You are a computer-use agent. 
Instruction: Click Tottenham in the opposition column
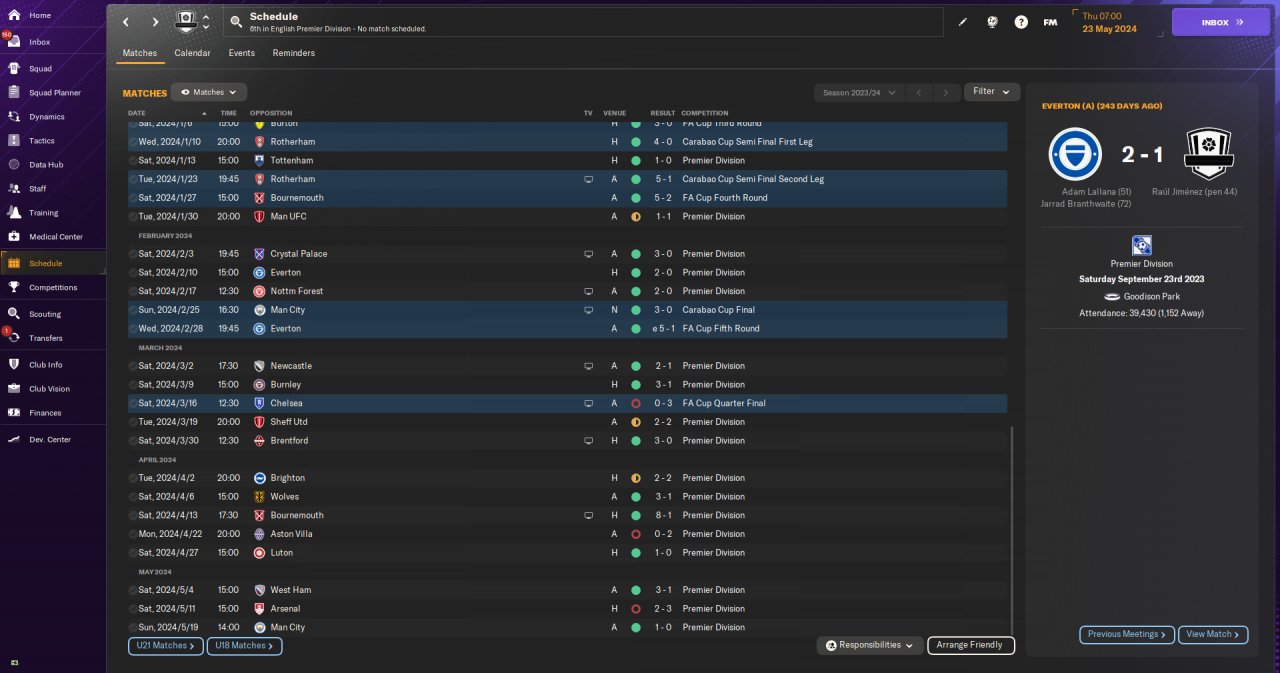click(291, 160)
